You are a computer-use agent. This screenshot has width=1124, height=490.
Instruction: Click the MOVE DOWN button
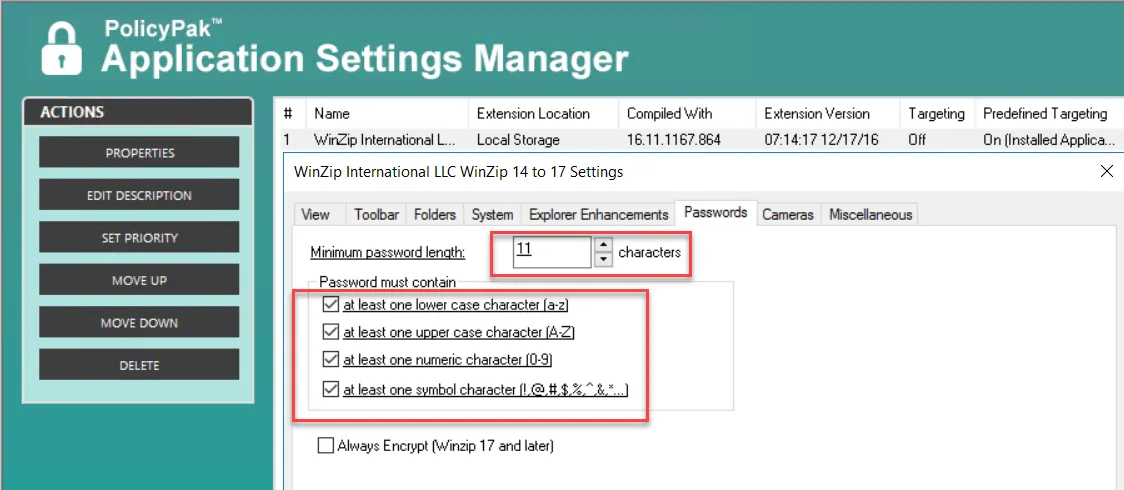[140, 323]
